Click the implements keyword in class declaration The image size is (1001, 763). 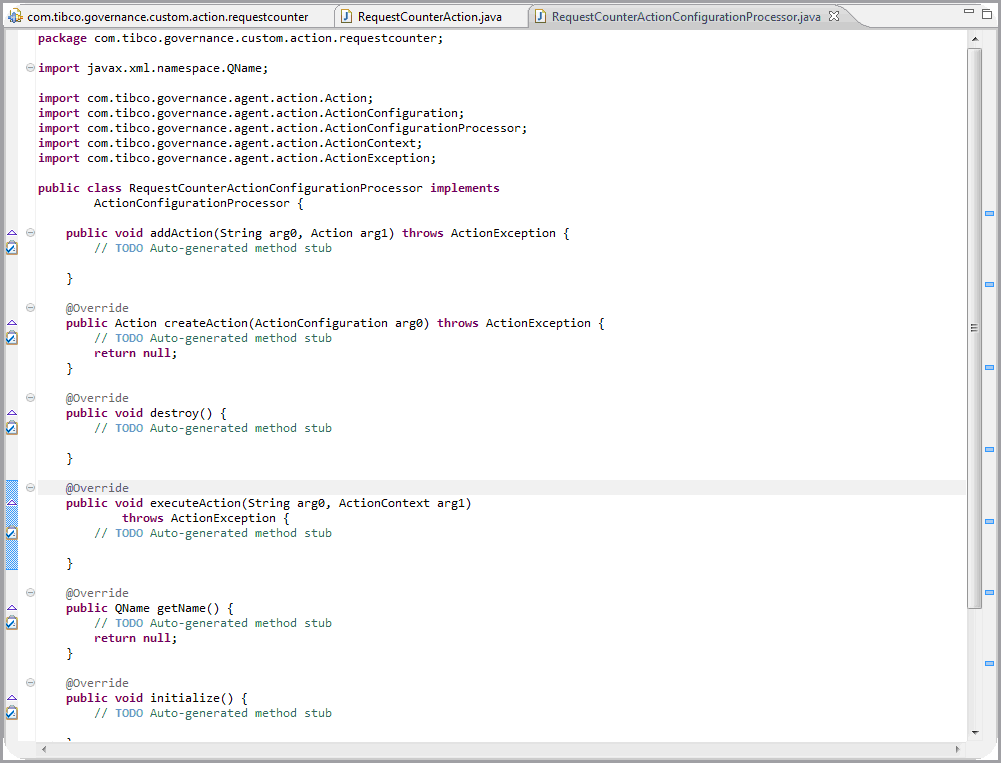(x=465, y=188)
